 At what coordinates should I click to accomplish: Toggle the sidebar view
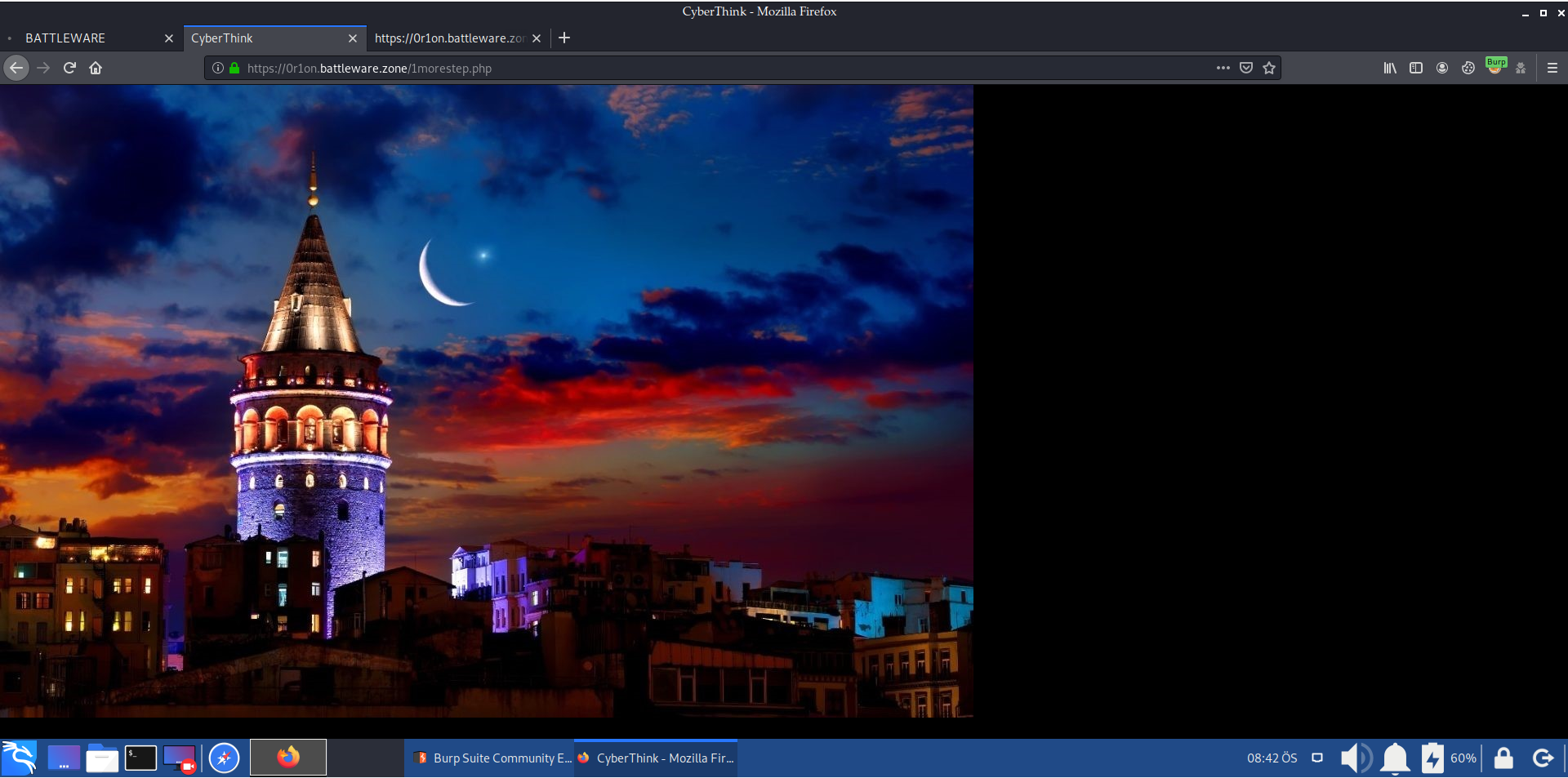click(x=1415, y=68)
